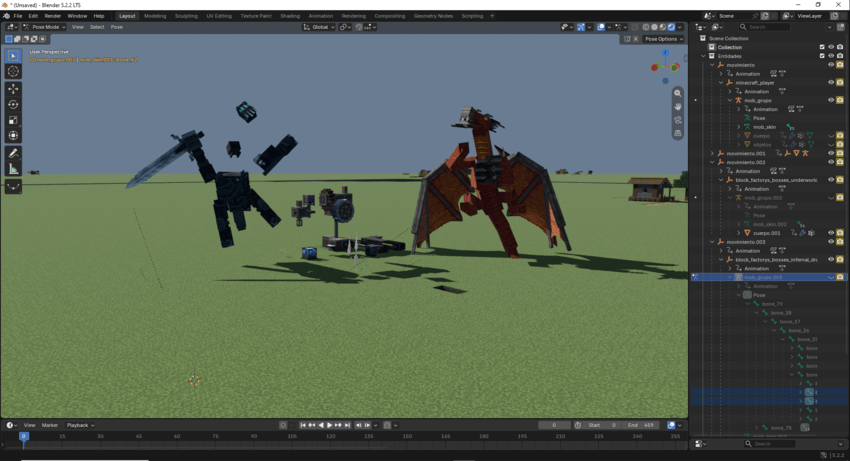Open the Edit menu
850x461 pixels.
pos(33,16)
